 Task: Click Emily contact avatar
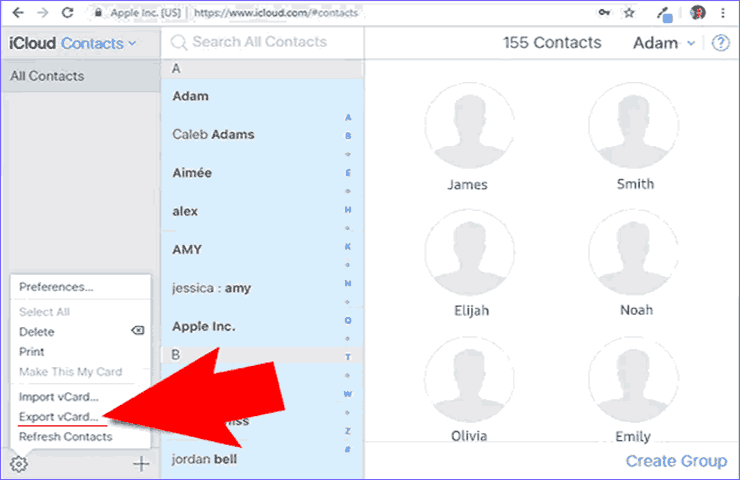click(x=633, y=379)
